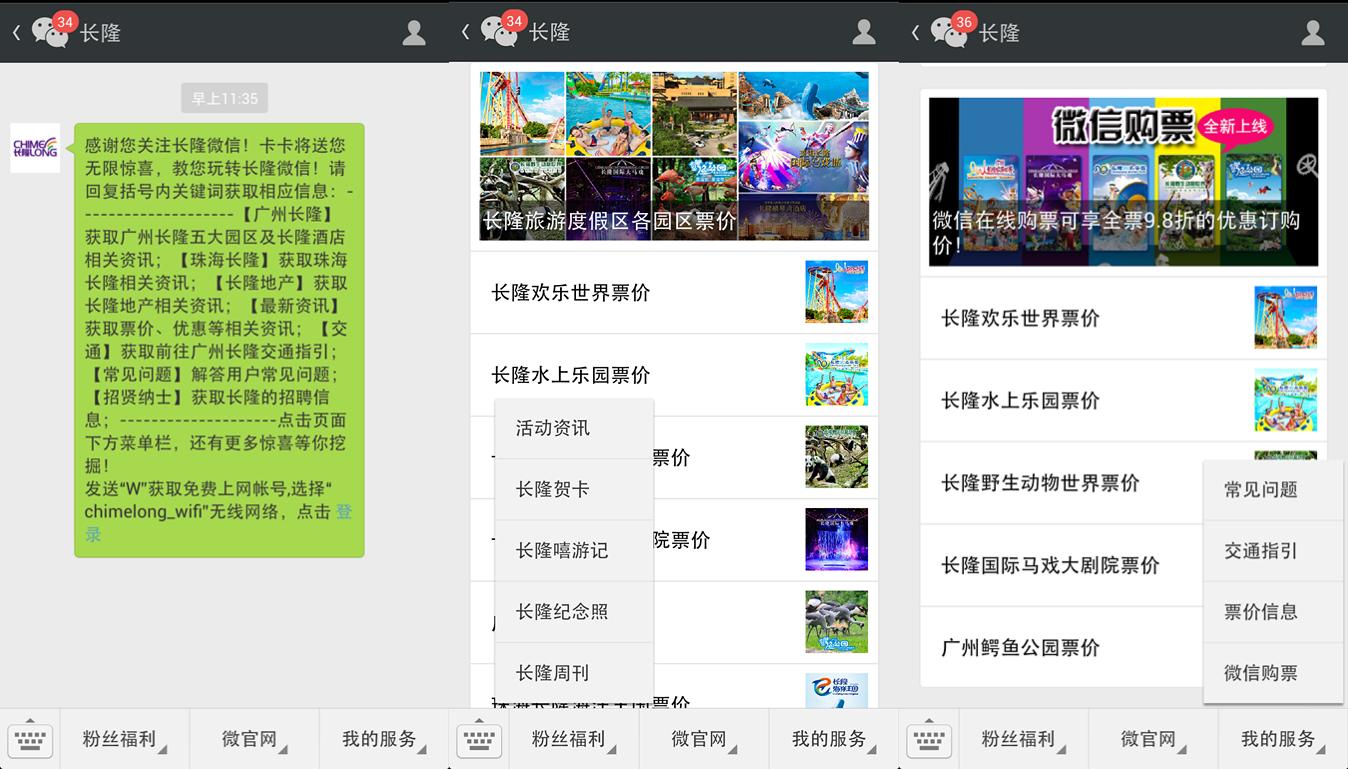Open 长隆水上乐园票价 under the 长隆旅游度假区 banner
This screenshot has width=1348, height=769.
674,374
